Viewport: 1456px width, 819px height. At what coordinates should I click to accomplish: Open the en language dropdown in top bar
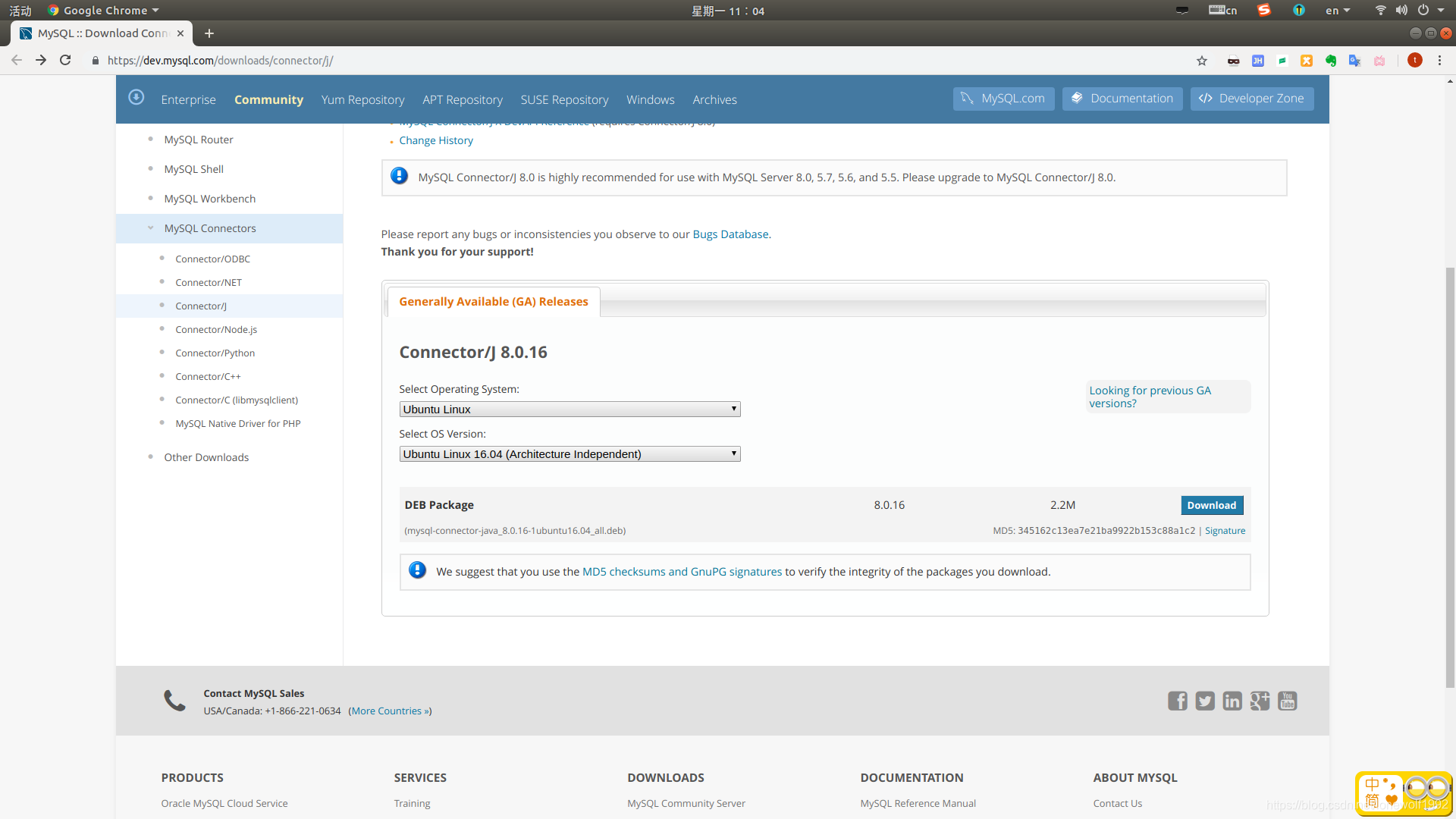1338,11
